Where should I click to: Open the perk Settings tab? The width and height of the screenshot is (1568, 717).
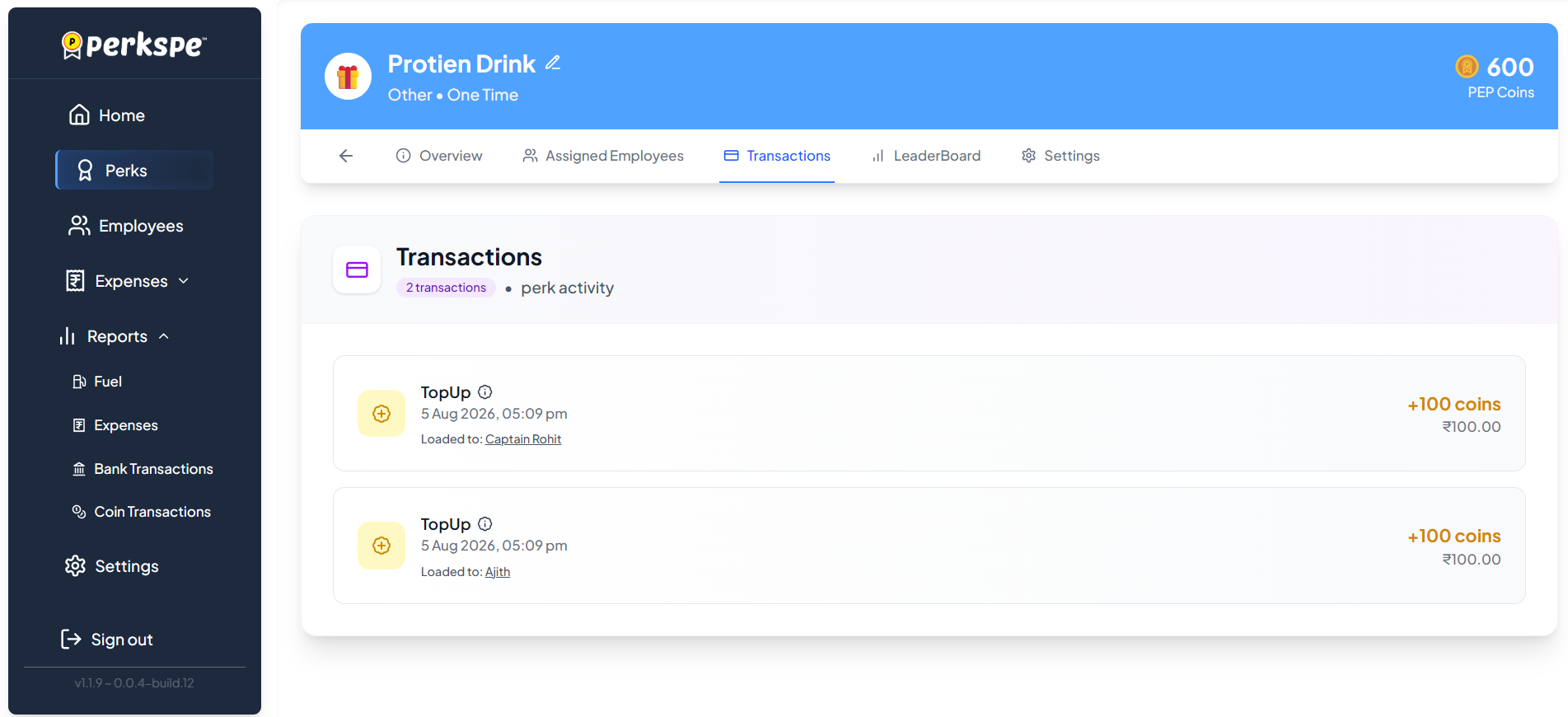pyautogui.click(x=1060, y=156)
